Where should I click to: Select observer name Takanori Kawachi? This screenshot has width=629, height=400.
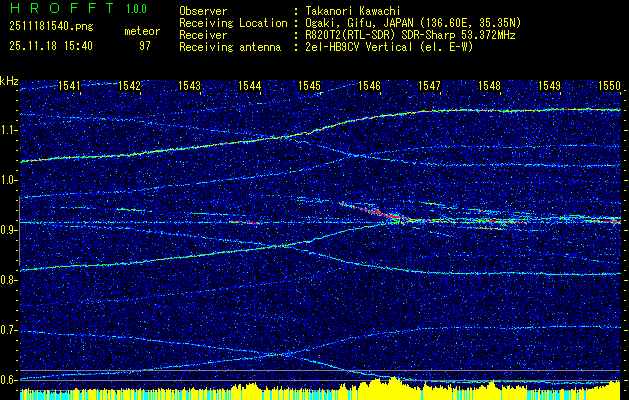352,11
